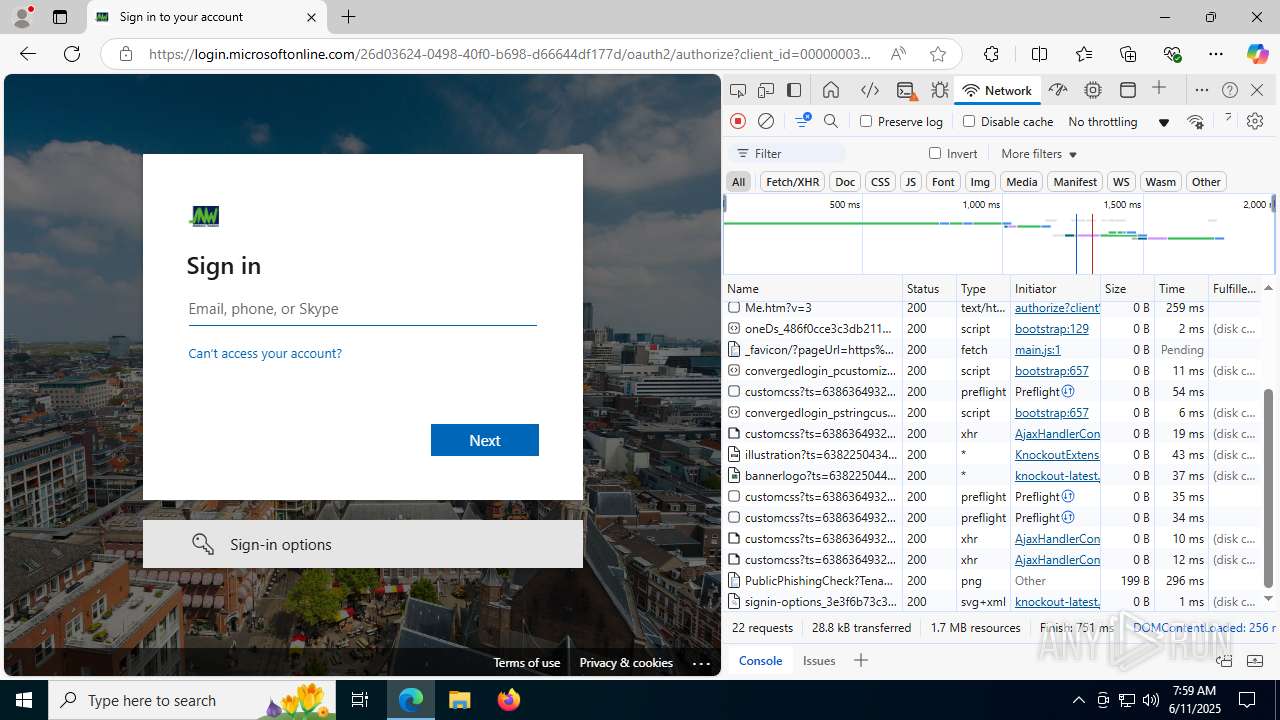Screen dimensions: 1280x720
Task: Select the Fetch/XHR filter chip
Action: tap(792, 181)
